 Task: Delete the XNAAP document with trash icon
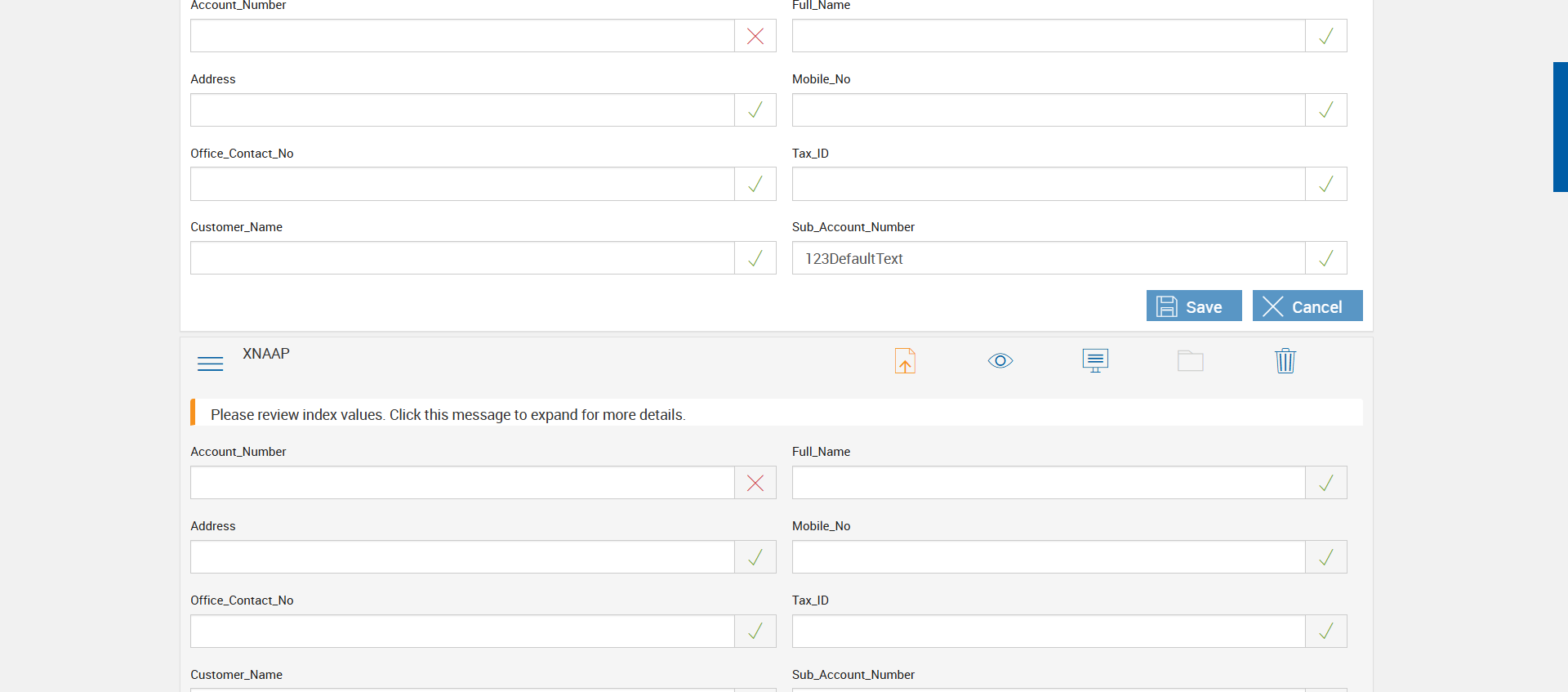click(x=1285, y=360)
